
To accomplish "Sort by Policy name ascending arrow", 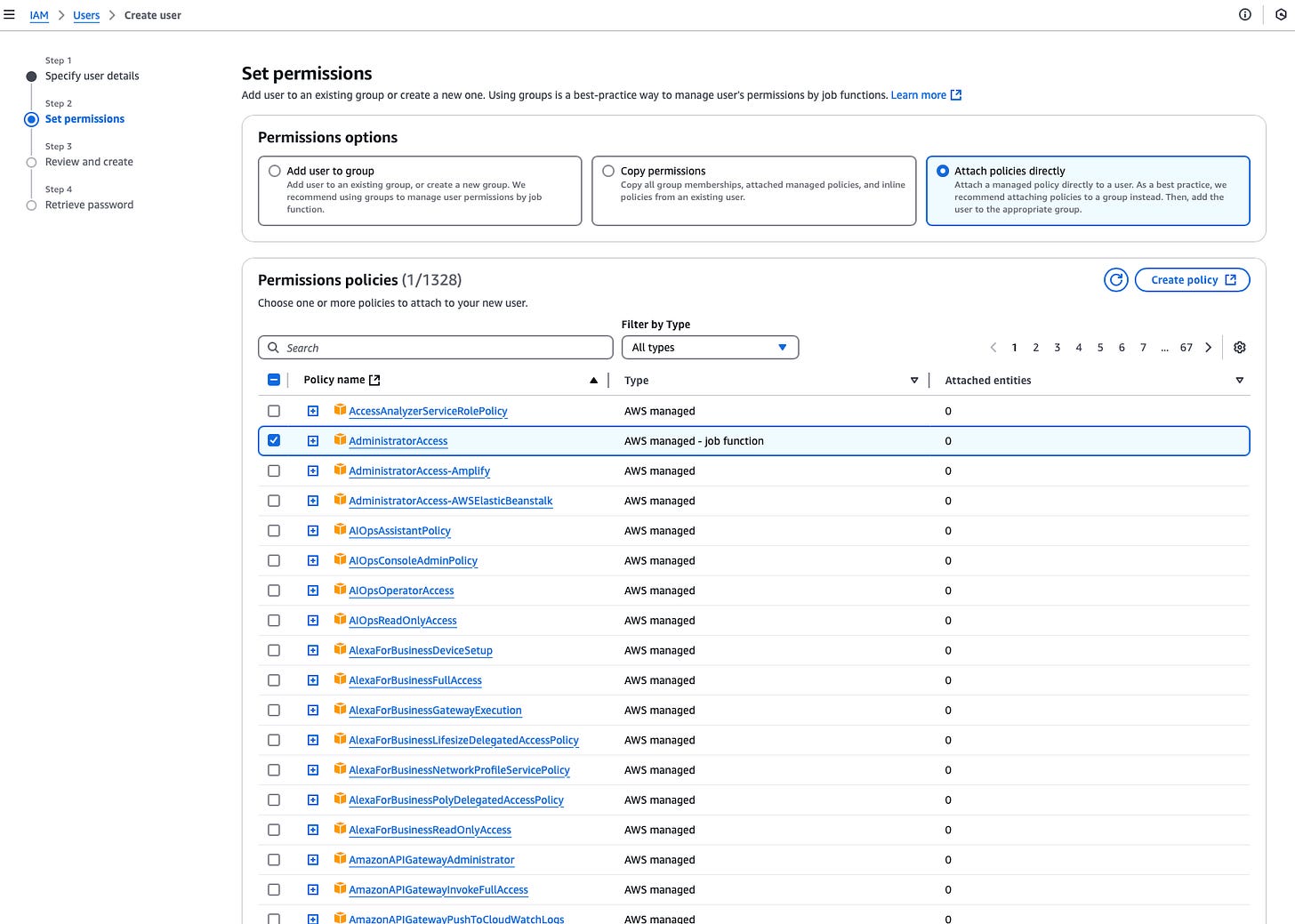I will point(593,381).
